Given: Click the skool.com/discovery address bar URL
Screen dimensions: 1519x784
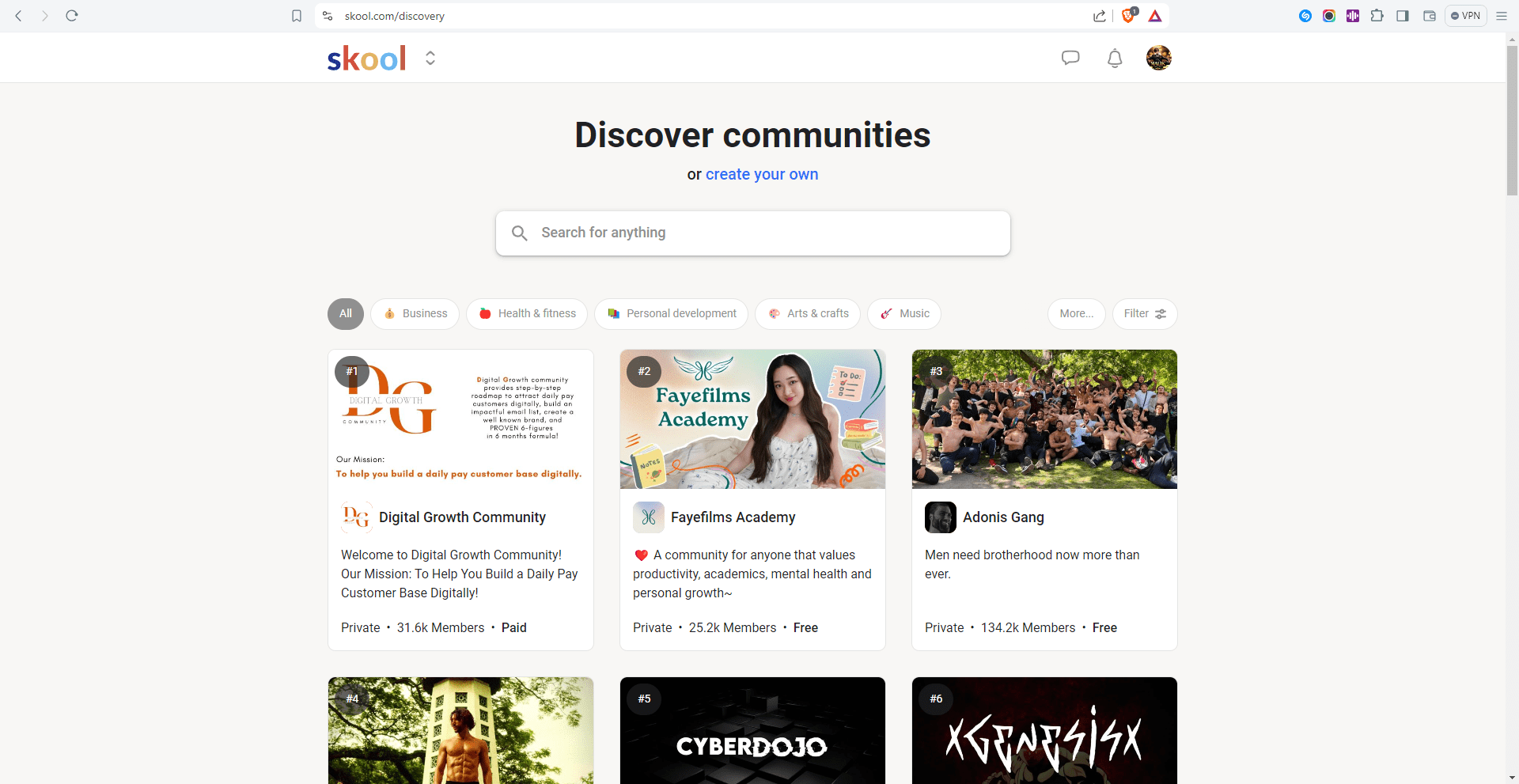Looking at the screenshot, I should point(395,16).
